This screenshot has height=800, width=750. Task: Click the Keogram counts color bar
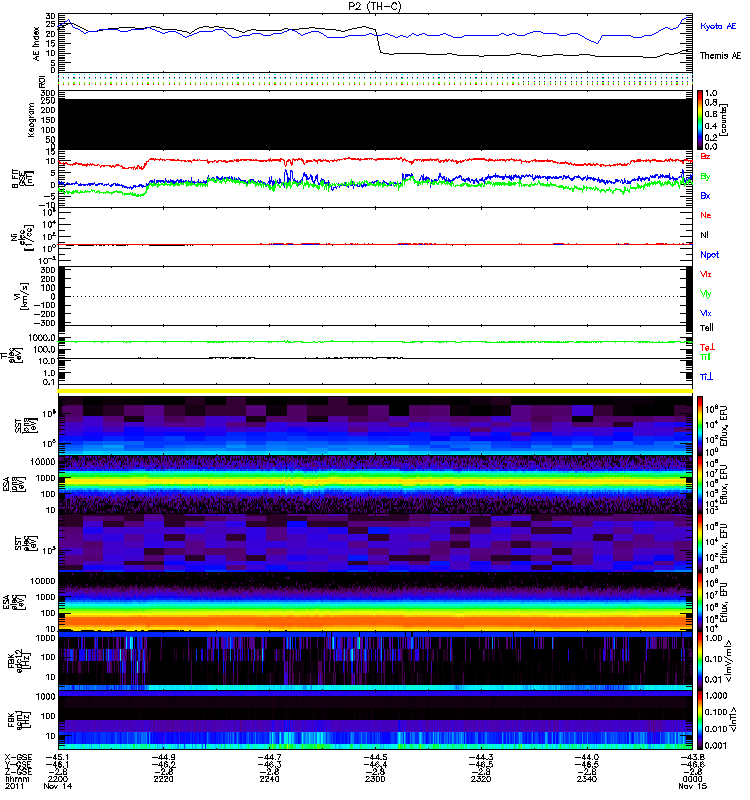pyautogui.click(x=701, y=120)
